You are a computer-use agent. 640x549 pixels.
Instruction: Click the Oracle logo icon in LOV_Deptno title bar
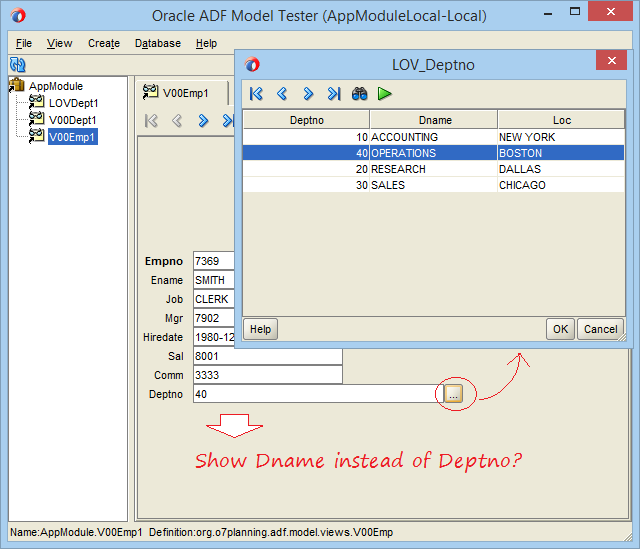(252, 64)
